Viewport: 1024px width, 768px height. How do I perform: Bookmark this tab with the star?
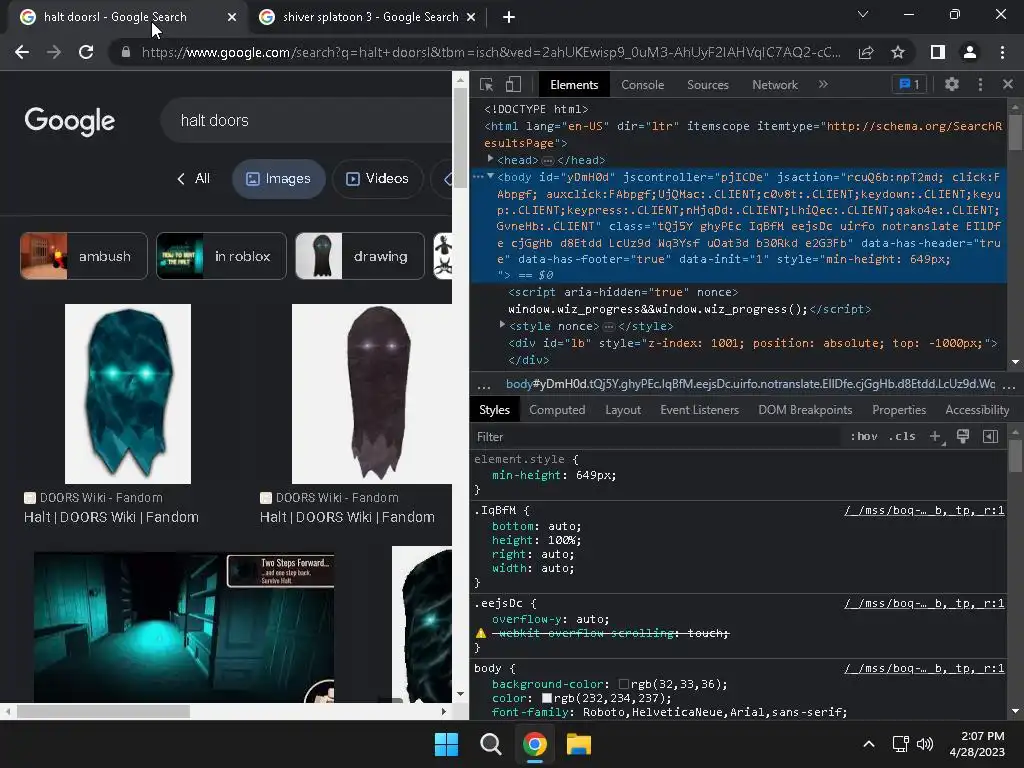click(898, 52)
